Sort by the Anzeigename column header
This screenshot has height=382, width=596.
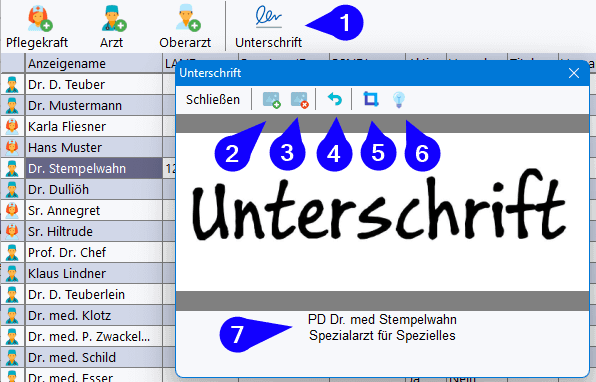pyautogui.click(x=94, y=63)
